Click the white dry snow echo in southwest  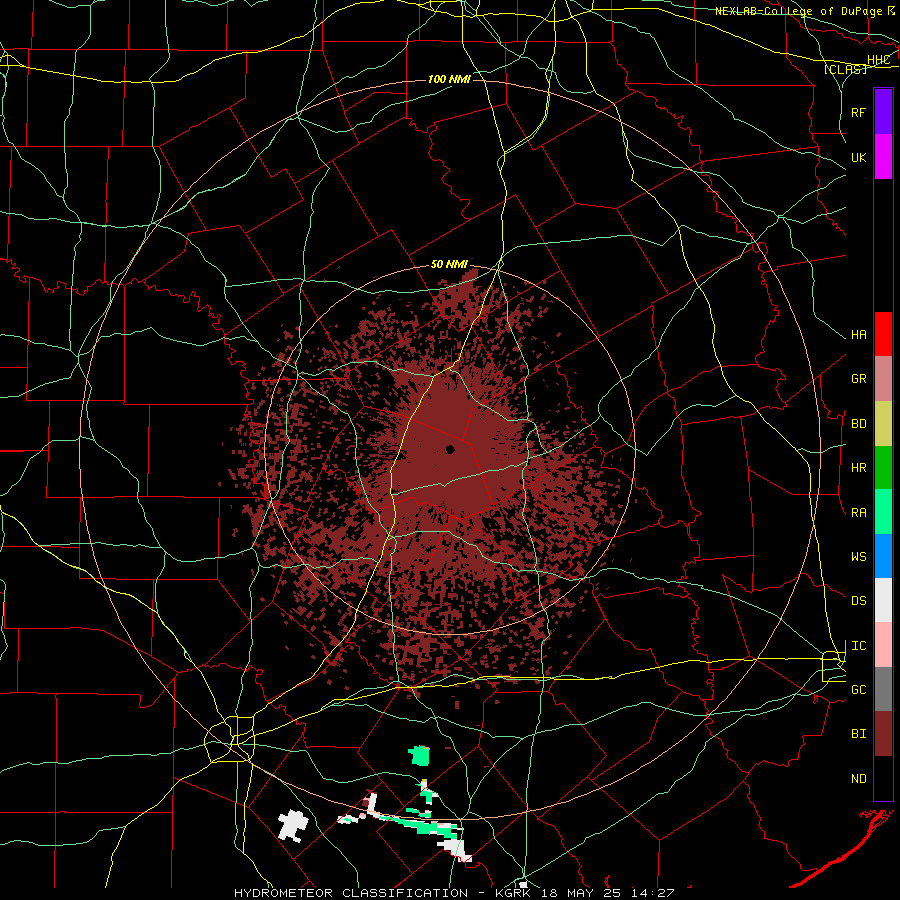[293, 826]
